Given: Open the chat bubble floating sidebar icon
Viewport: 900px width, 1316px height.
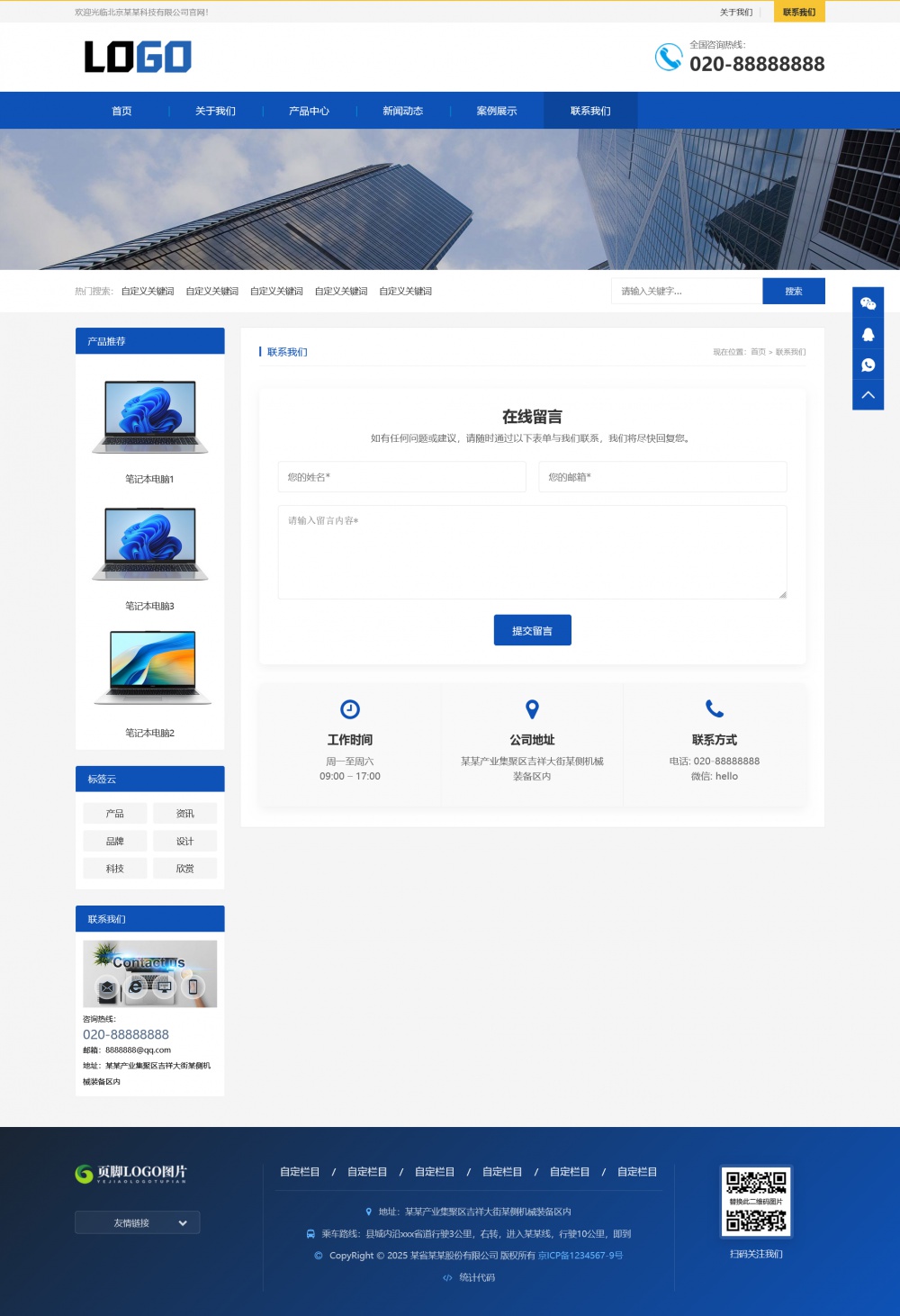Looking at the screenshot, I should click(x=868, y=365).
